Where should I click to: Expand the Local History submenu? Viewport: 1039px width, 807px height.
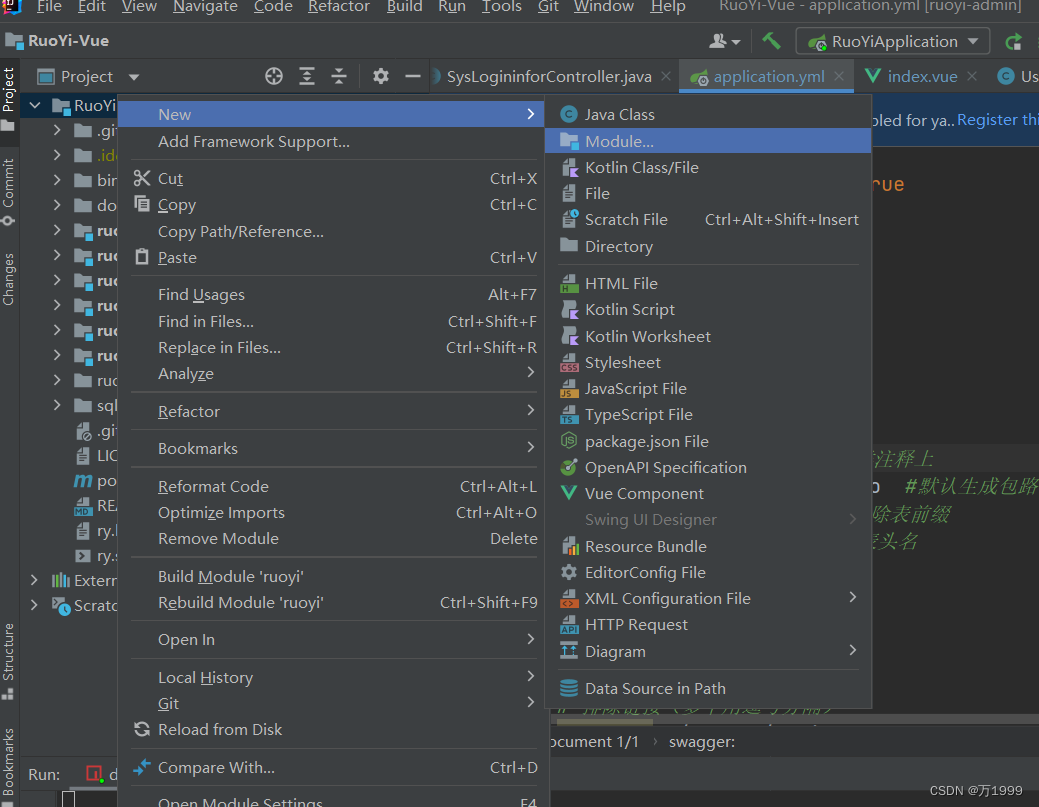pyautogui.click(x=331, y=678)
